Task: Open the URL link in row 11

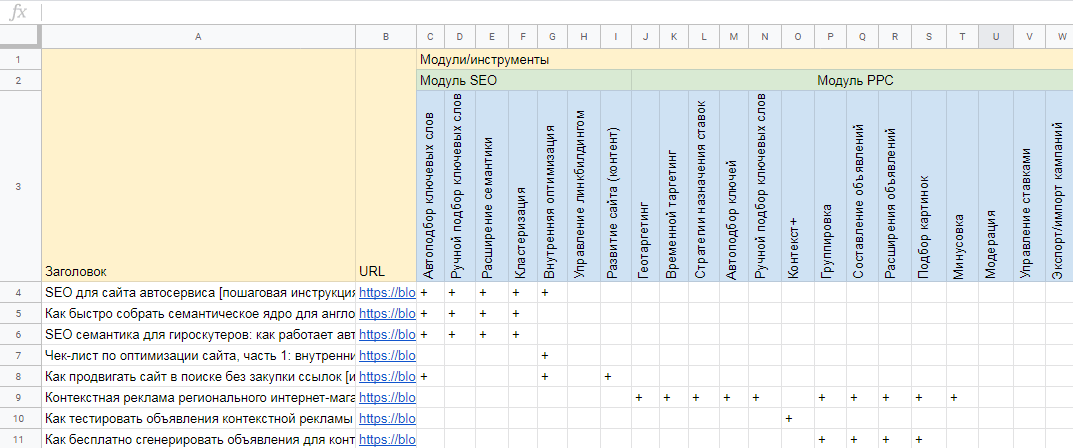Action: click(387, 439)
